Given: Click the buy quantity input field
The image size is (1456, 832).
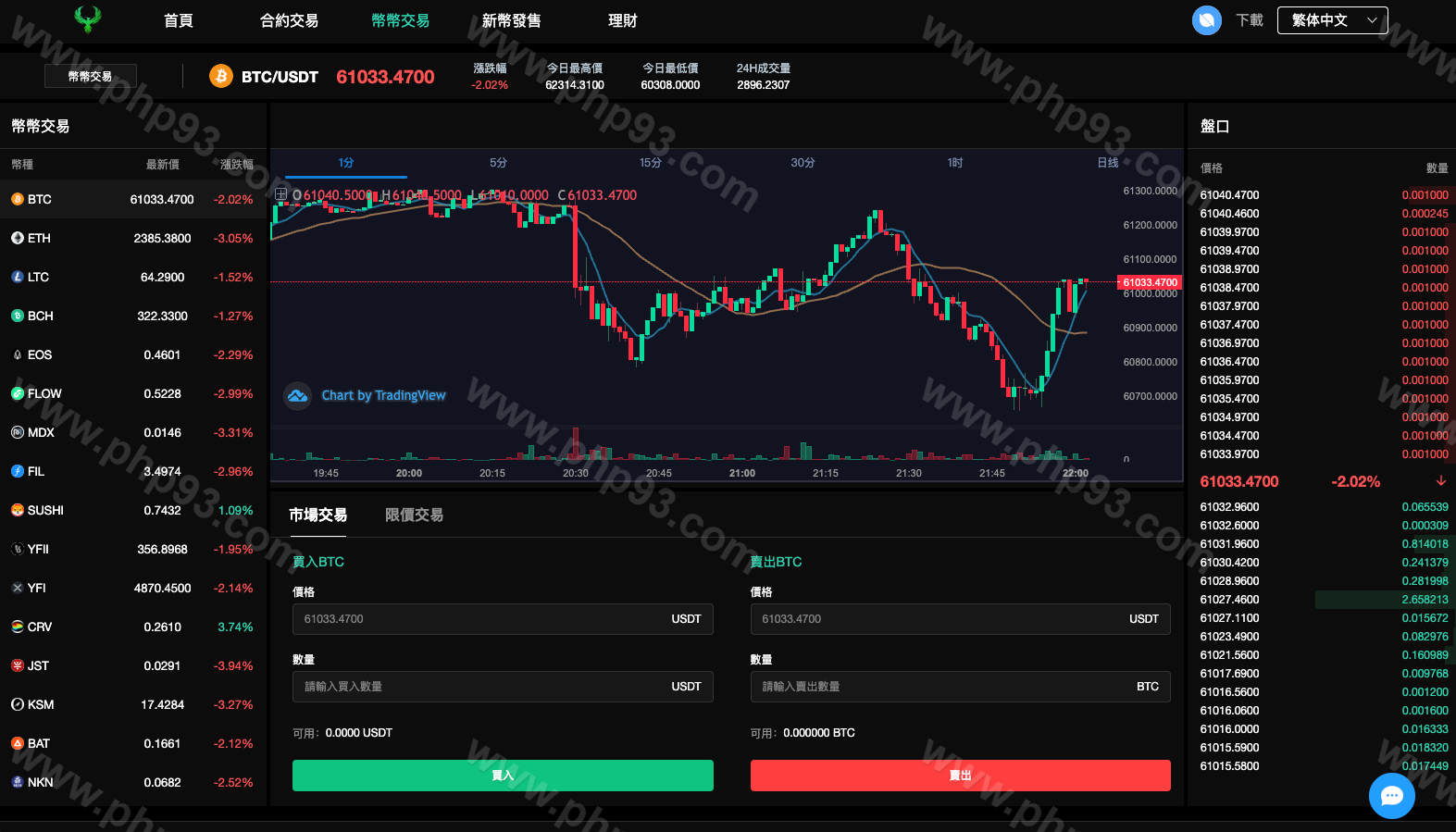Looking at the screenshot, I should [481, 687].
